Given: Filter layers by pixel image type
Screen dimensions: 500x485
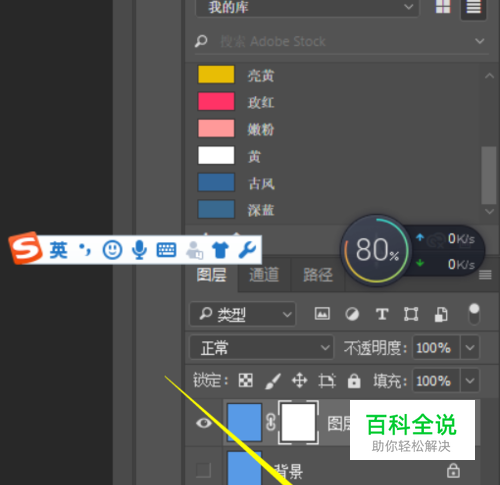Looking at the screenshot, I should click(x=322, y=314).
